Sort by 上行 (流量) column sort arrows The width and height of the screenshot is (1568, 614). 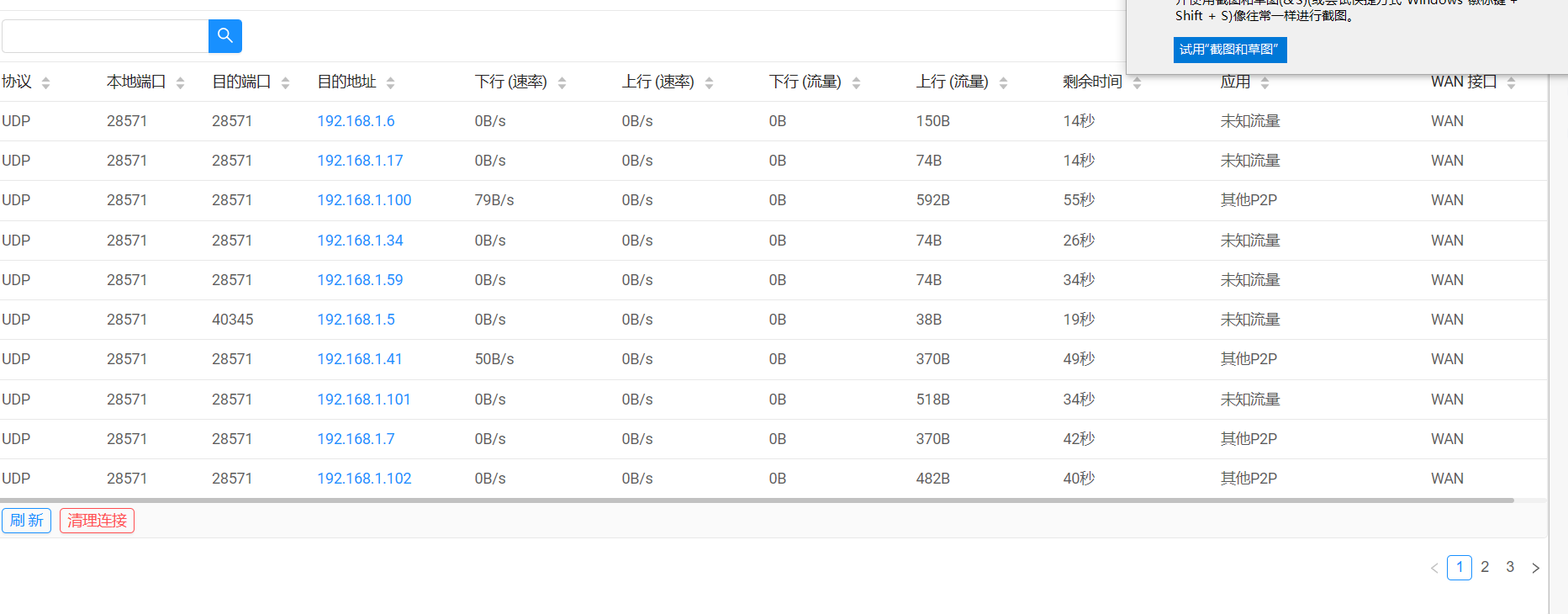tap(1003, 82)
